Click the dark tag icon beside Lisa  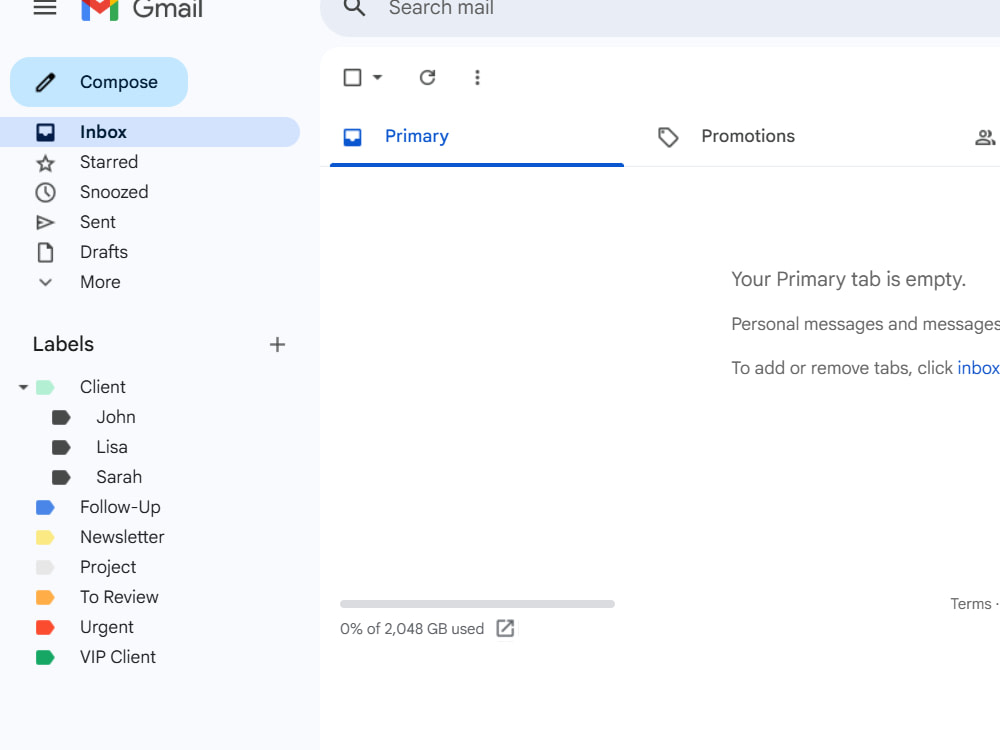coord(61,448)
